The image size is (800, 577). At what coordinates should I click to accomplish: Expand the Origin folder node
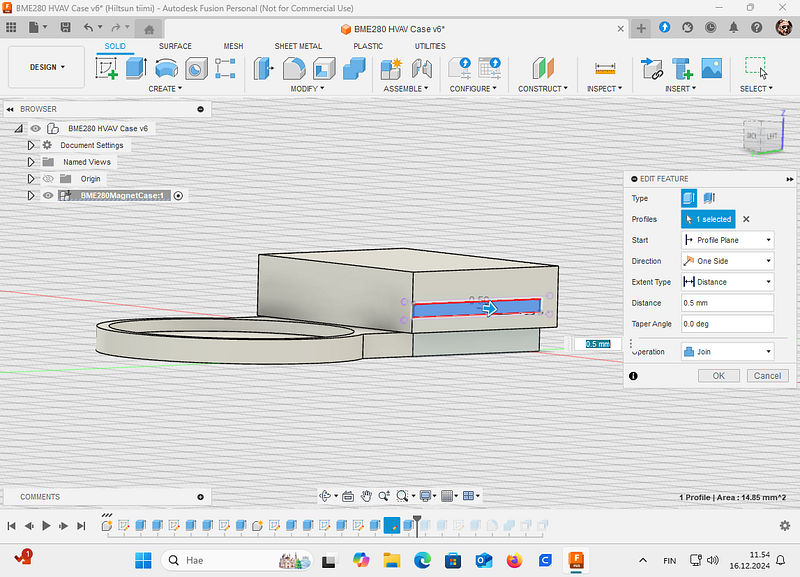pyautogui.click(x=31, y=179)
